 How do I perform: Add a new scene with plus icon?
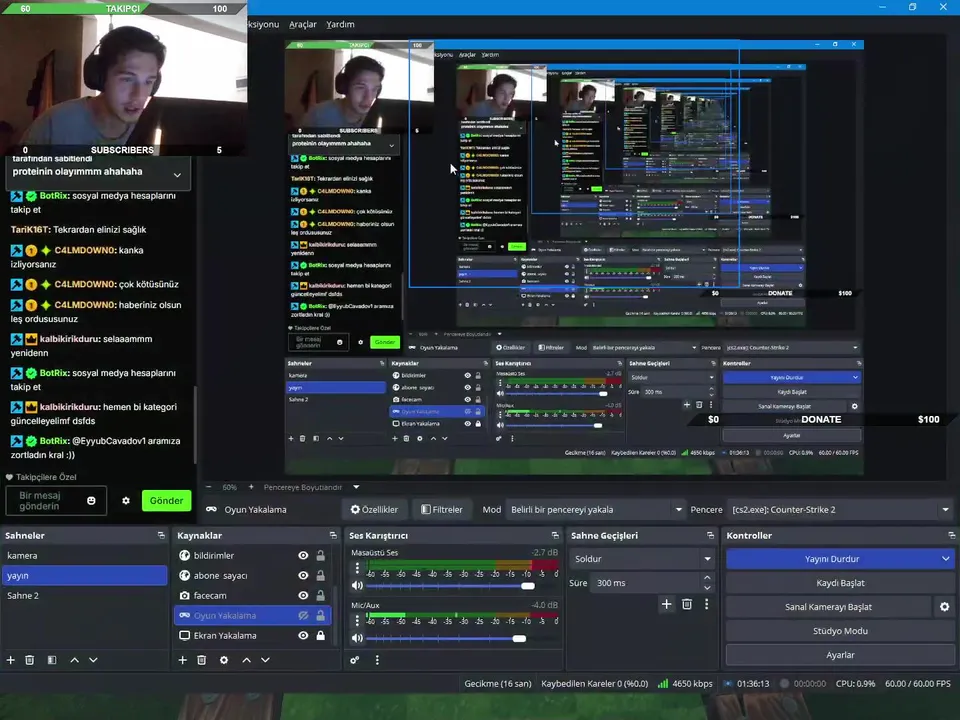10,660
